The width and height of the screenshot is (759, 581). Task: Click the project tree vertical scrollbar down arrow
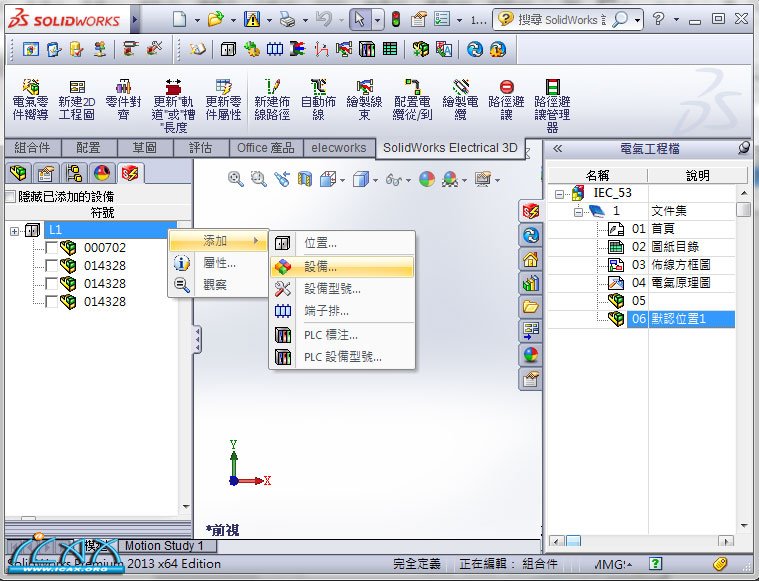744,525
